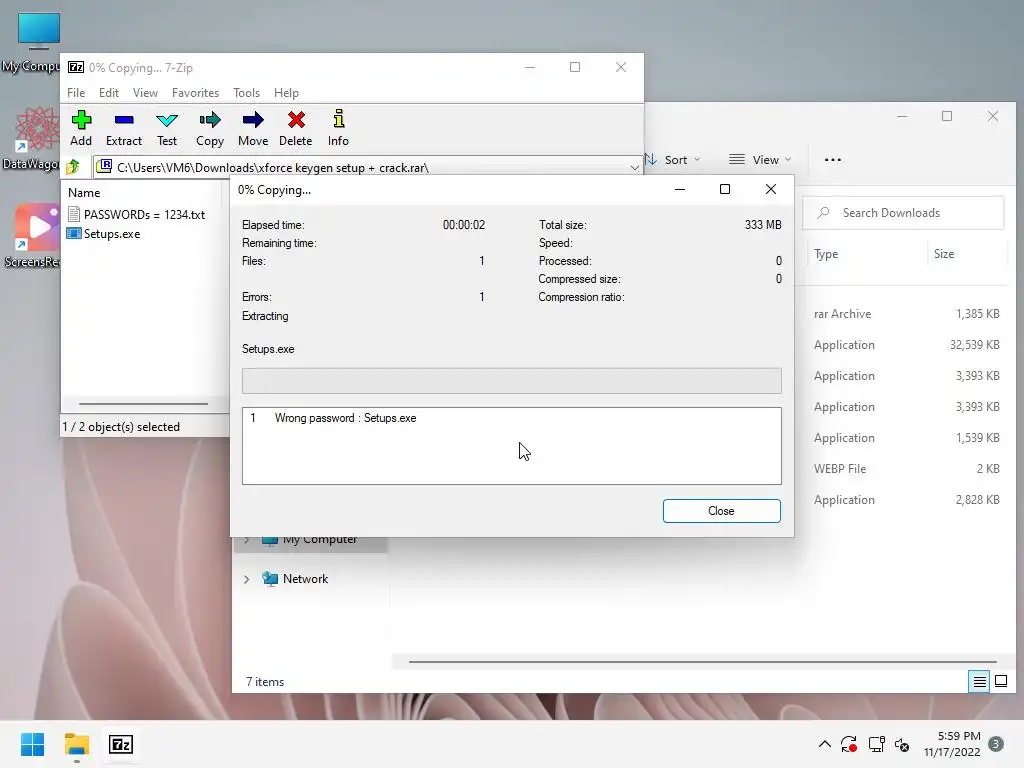Expand the Network tree node
Image resolution: width=1024 pixels, height=768 pixels.
(246, 579)
